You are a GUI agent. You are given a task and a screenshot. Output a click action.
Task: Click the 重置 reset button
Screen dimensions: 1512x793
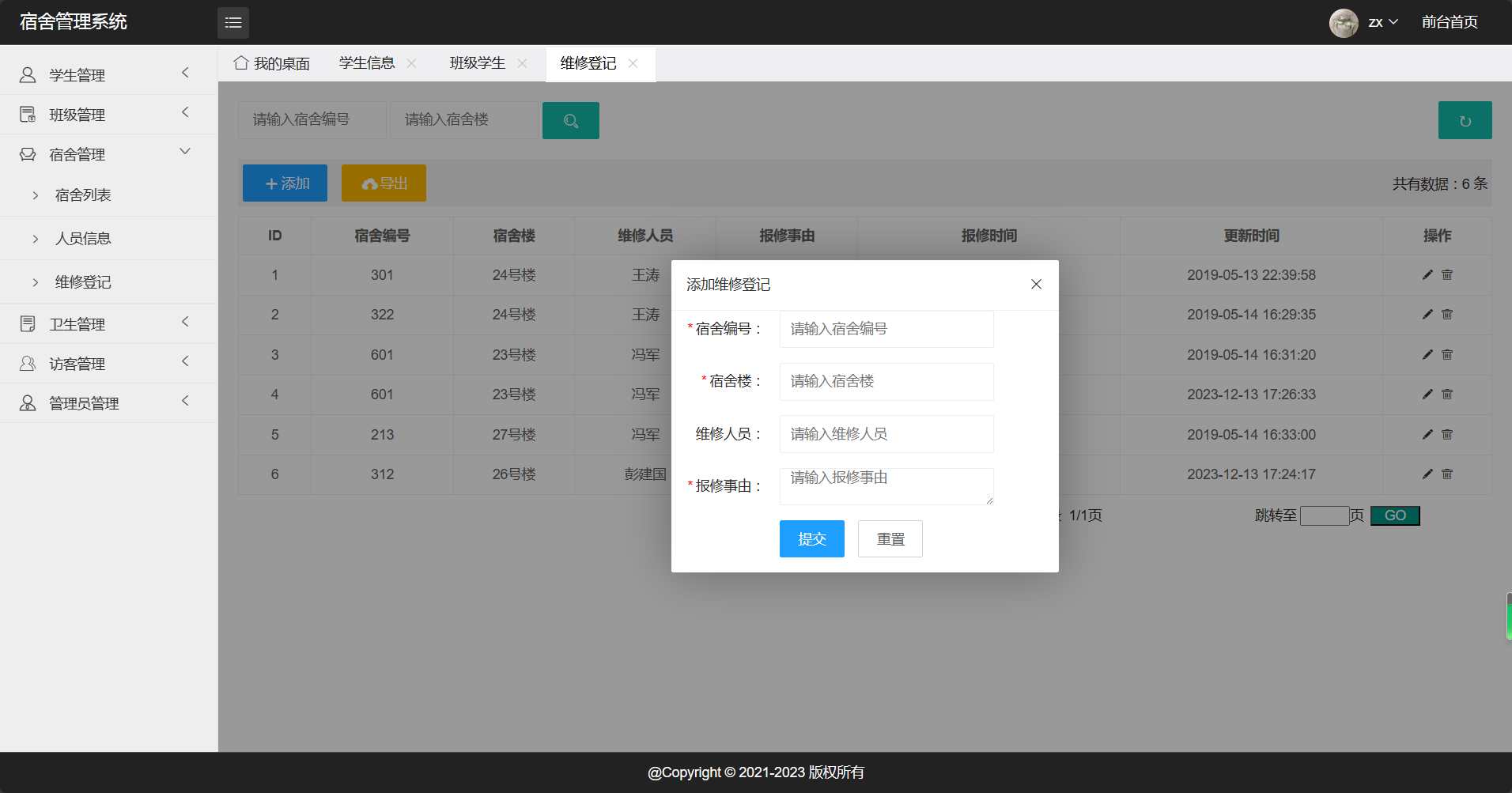[890, 539]
